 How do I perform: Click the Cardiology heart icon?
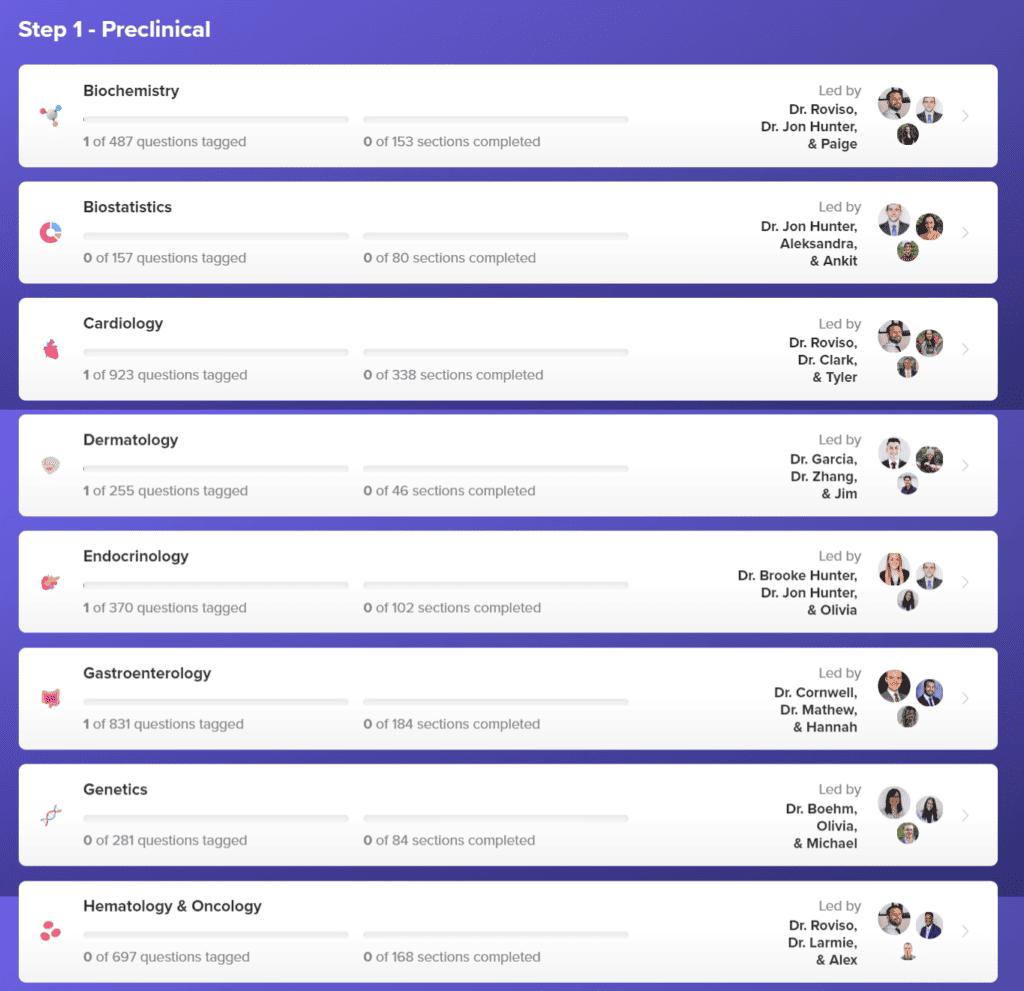[51, 349]
